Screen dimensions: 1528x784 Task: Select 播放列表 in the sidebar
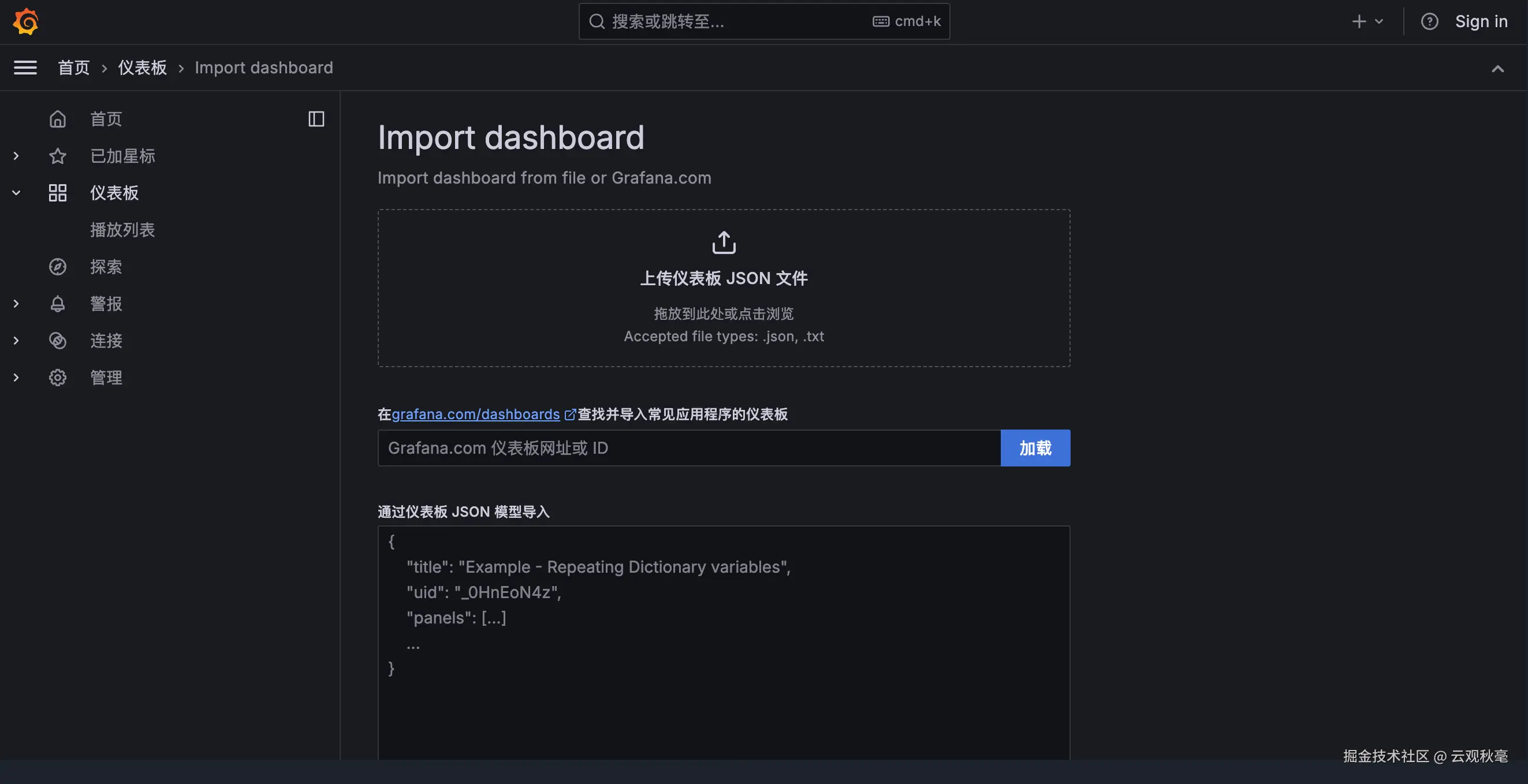coord(122,230)
